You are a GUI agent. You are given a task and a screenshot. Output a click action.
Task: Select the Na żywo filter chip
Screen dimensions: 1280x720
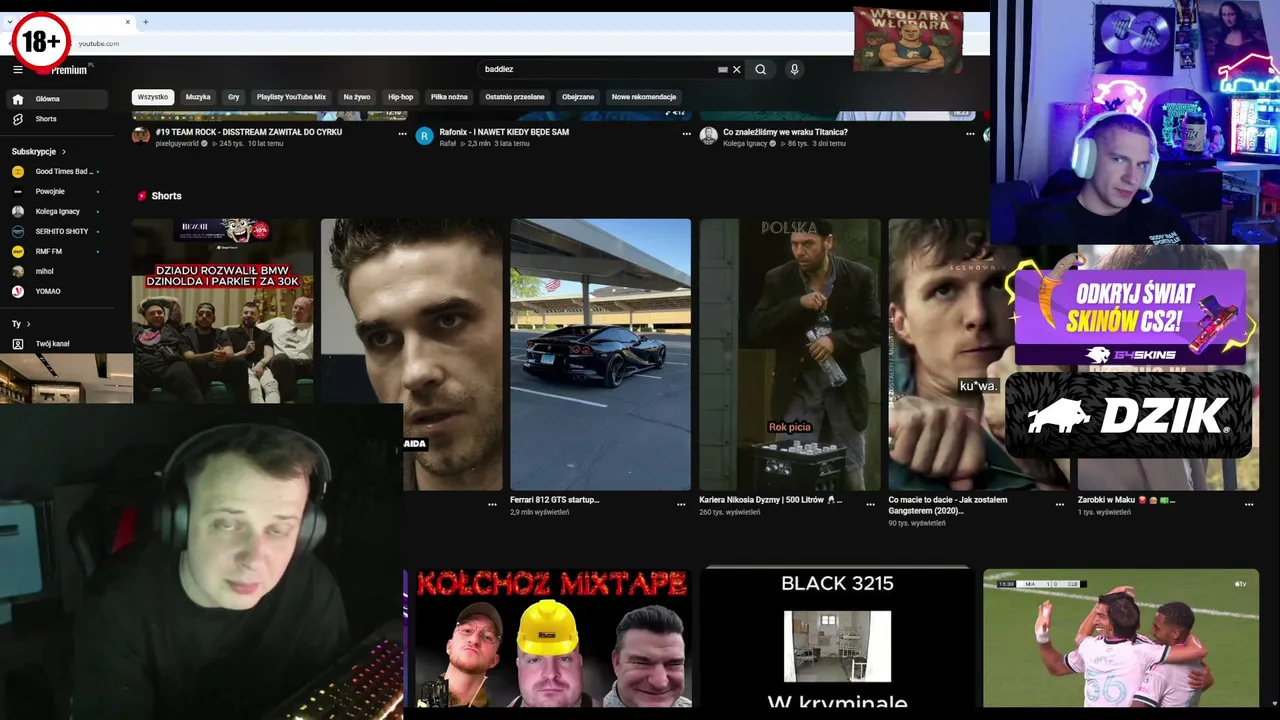pyautogui.click(x=357, y=97)
